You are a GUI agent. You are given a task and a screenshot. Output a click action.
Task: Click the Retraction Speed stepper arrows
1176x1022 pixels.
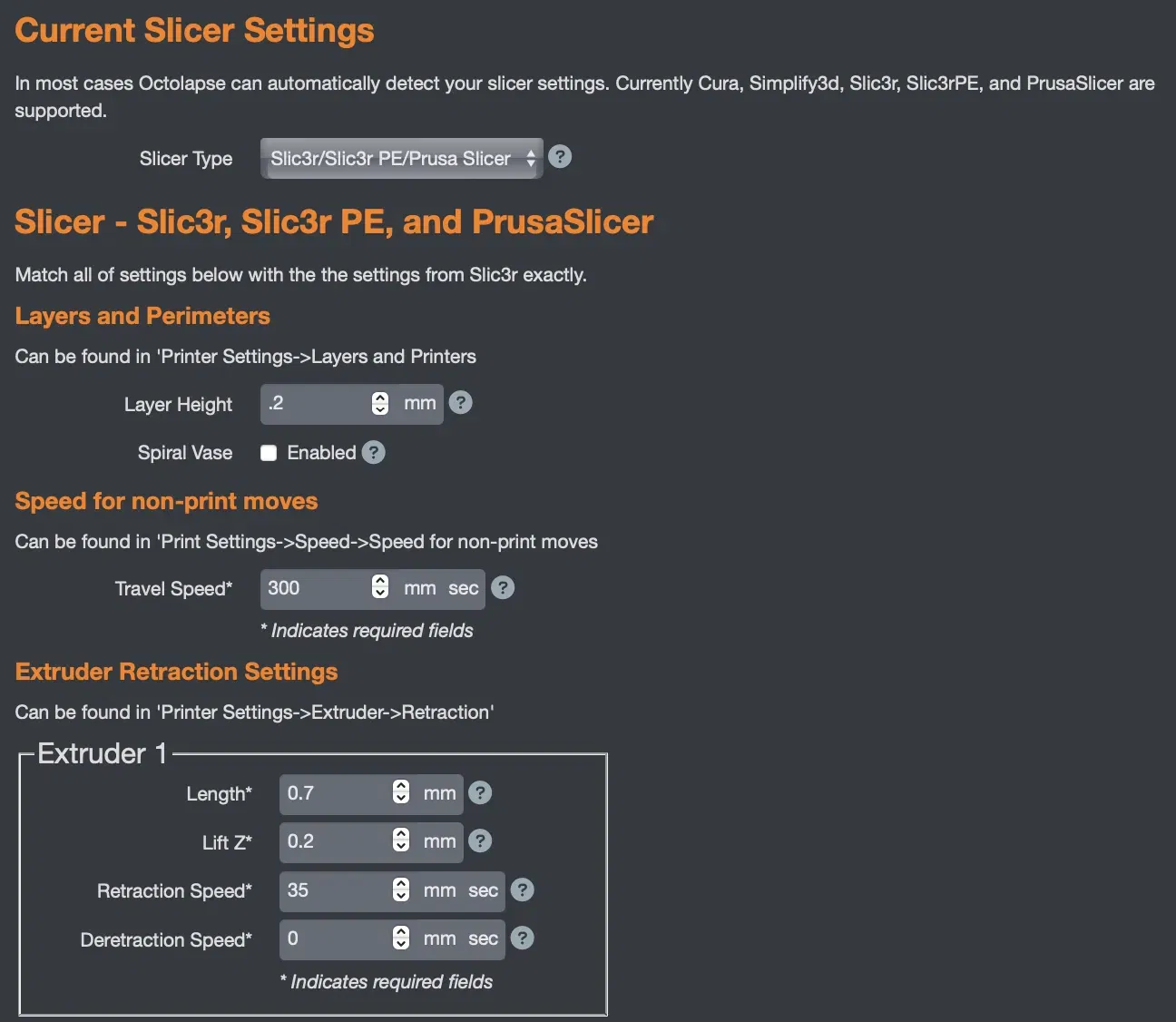[401, 889]
